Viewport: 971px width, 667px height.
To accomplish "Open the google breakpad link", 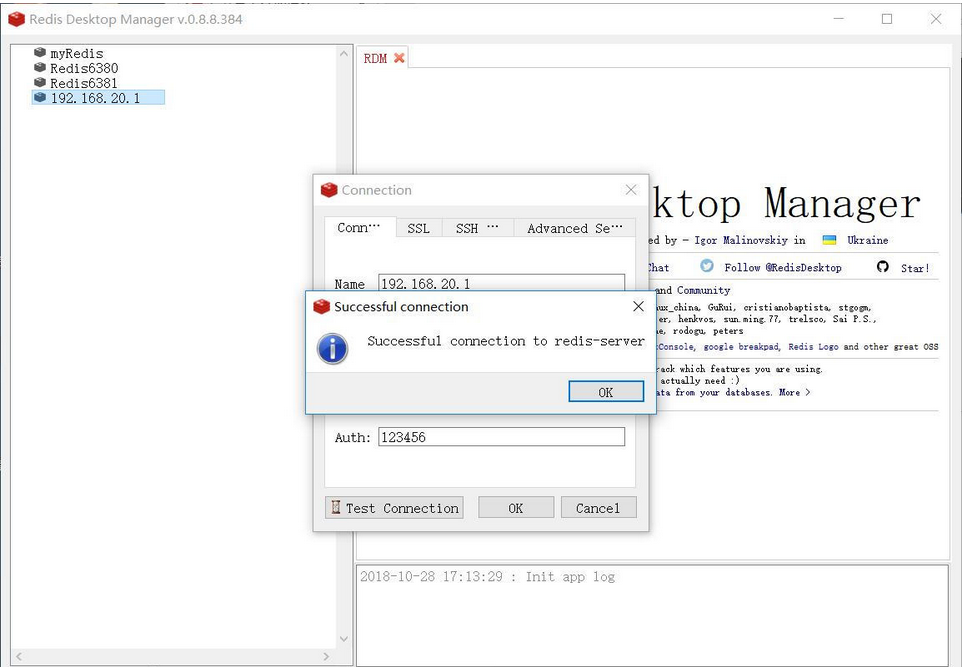I will 741,347.
